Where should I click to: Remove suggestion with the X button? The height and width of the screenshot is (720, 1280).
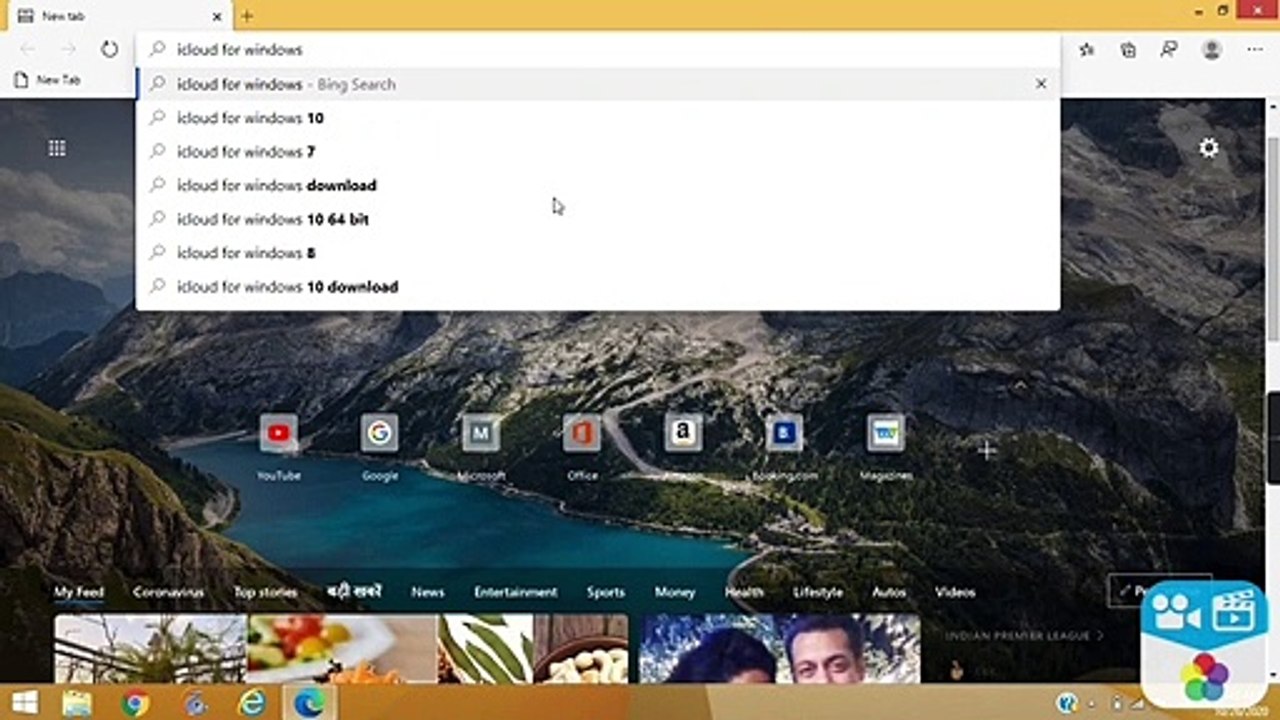(1041, 84)
